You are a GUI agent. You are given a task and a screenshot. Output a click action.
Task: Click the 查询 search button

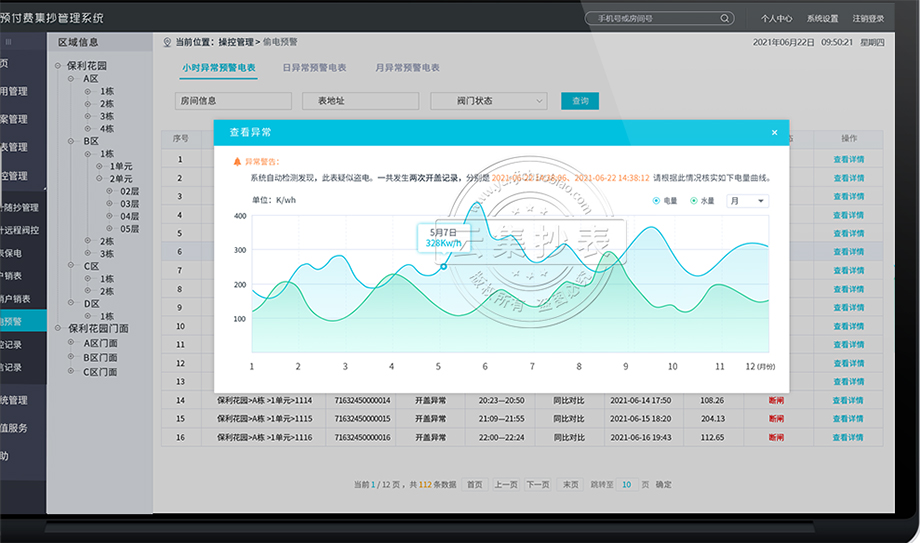click(x=580, y=101)
